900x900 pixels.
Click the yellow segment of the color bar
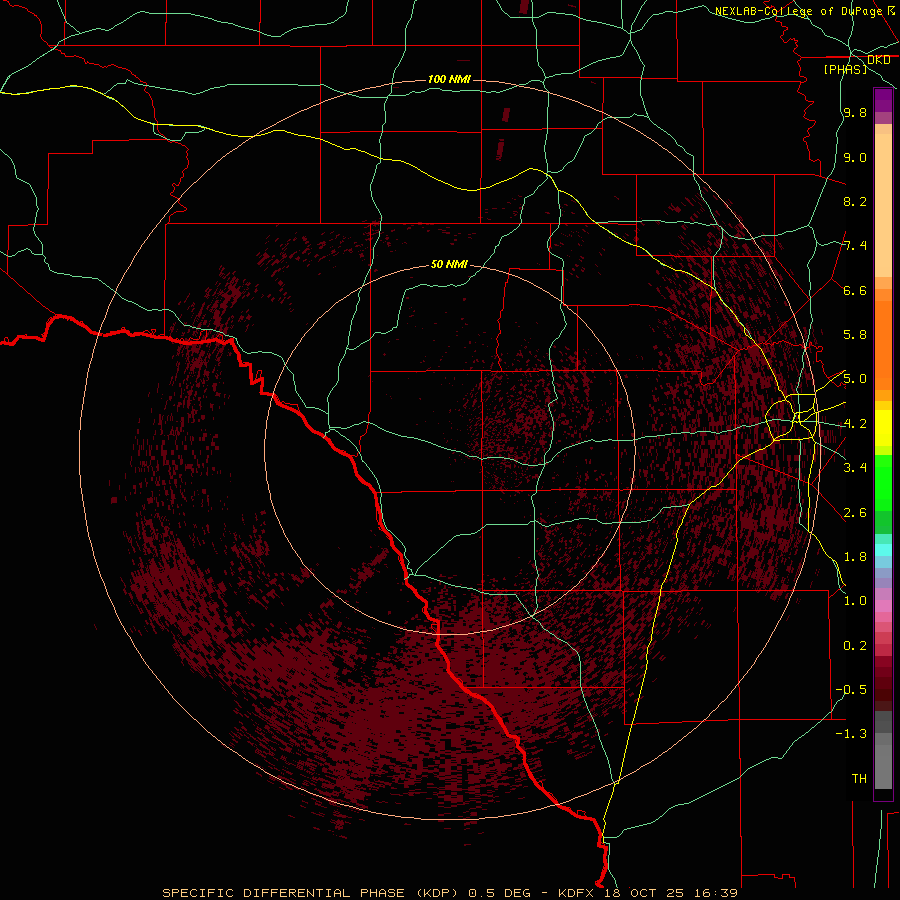pyautogui.click(x=883, y=428)
